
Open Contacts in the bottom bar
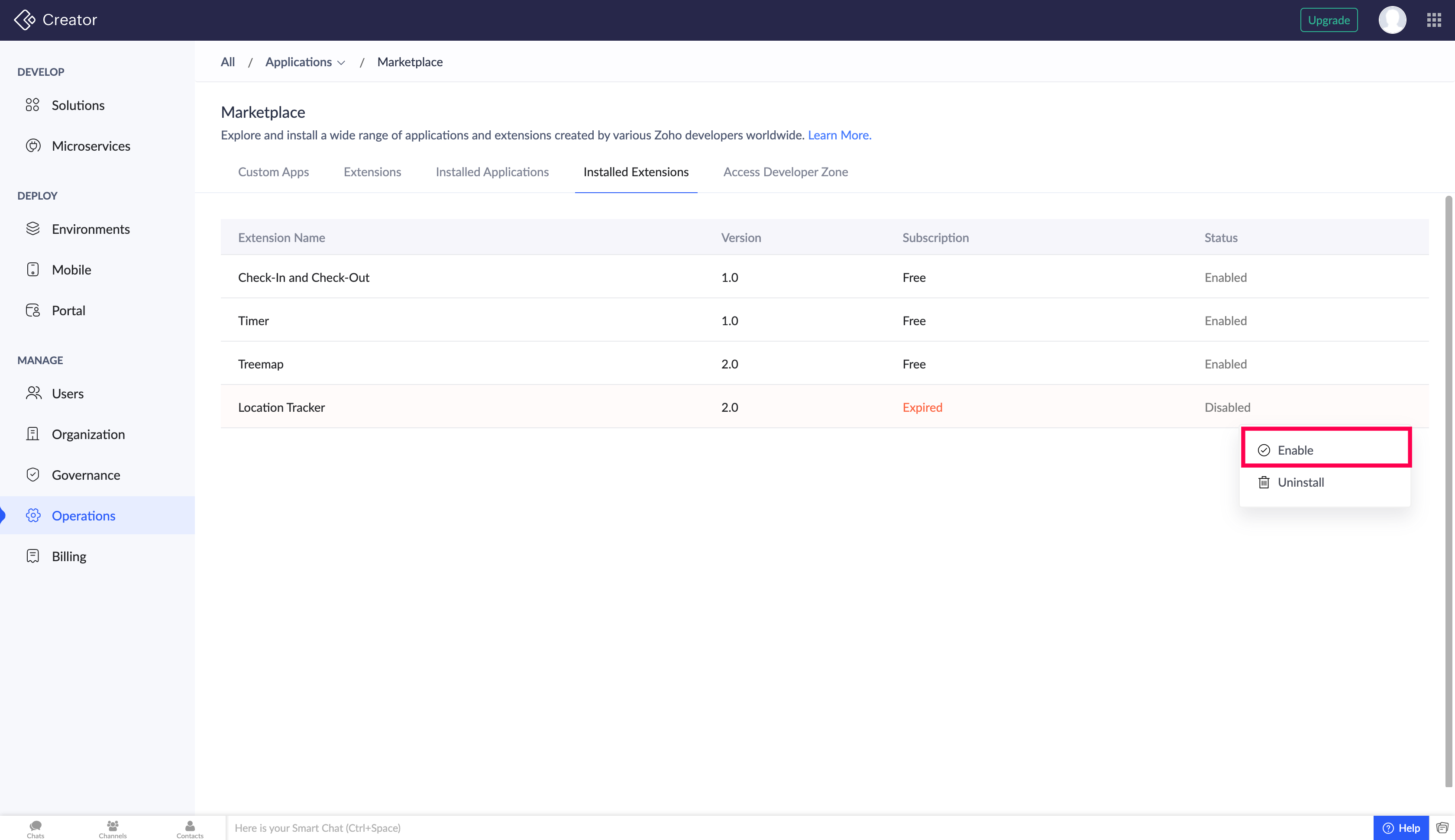pyautogui.click(x=190, y=829)
